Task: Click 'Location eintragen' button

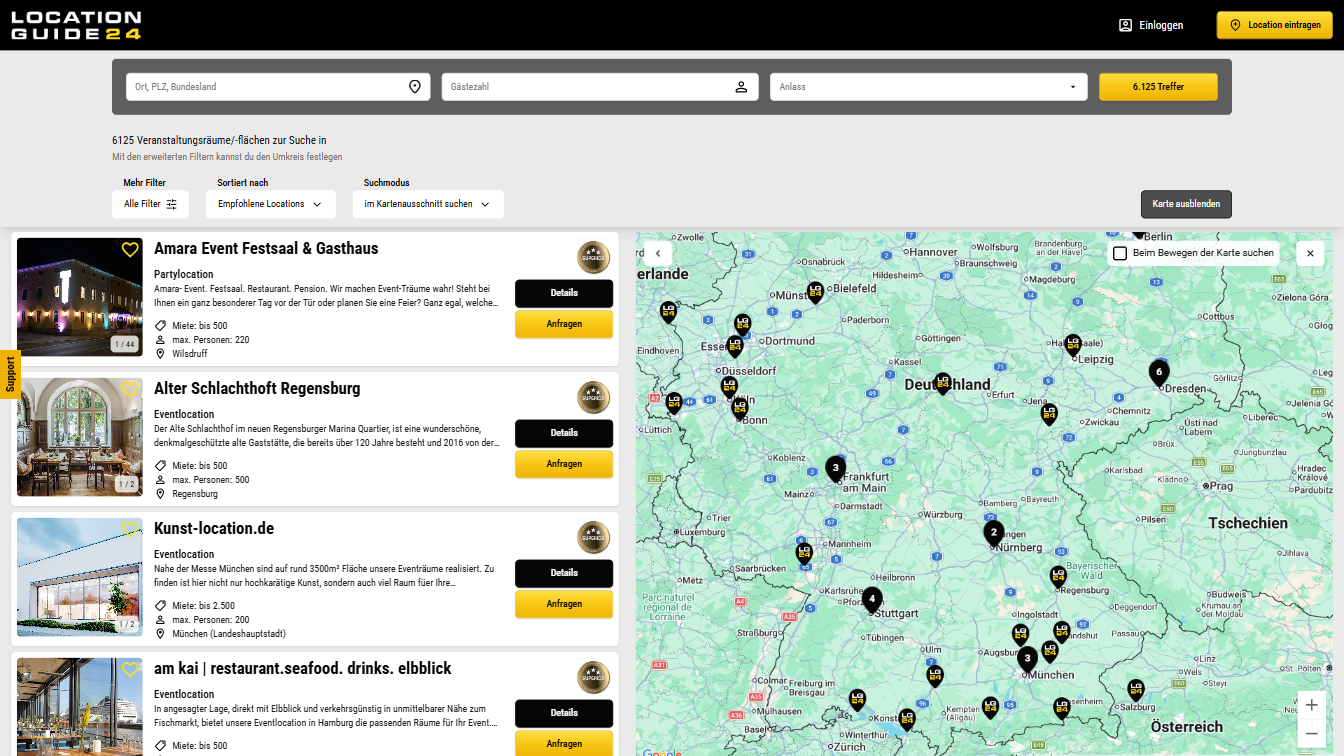Action: coord(1274,25)
